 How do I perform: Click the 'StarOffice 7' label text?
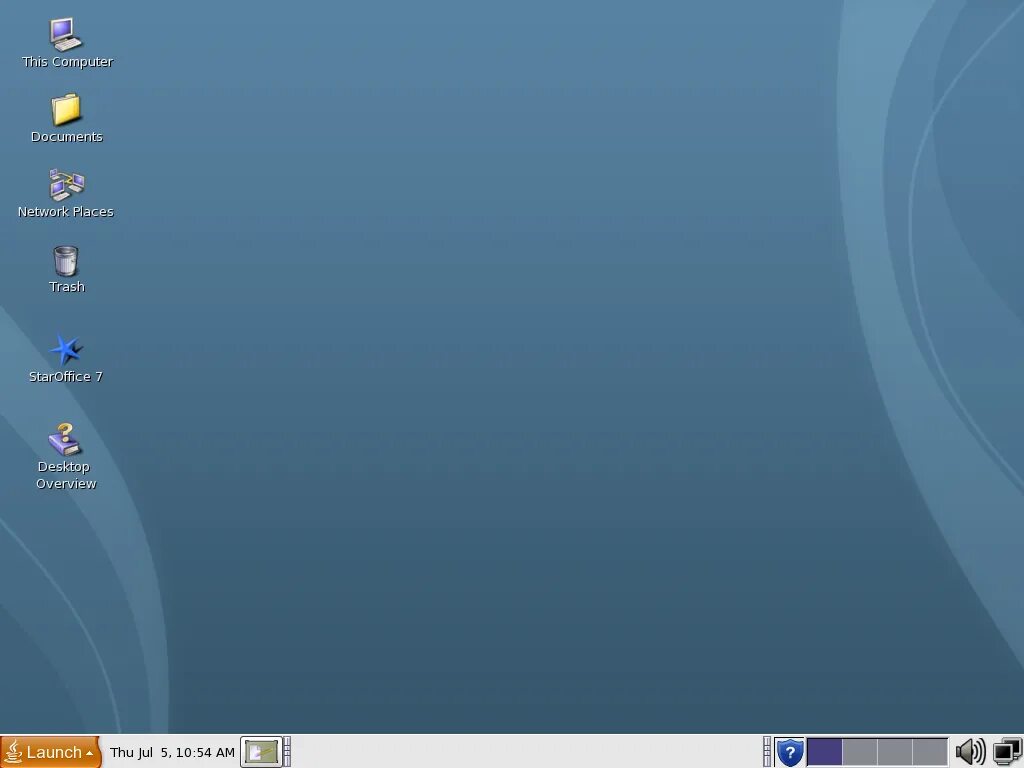66,376
